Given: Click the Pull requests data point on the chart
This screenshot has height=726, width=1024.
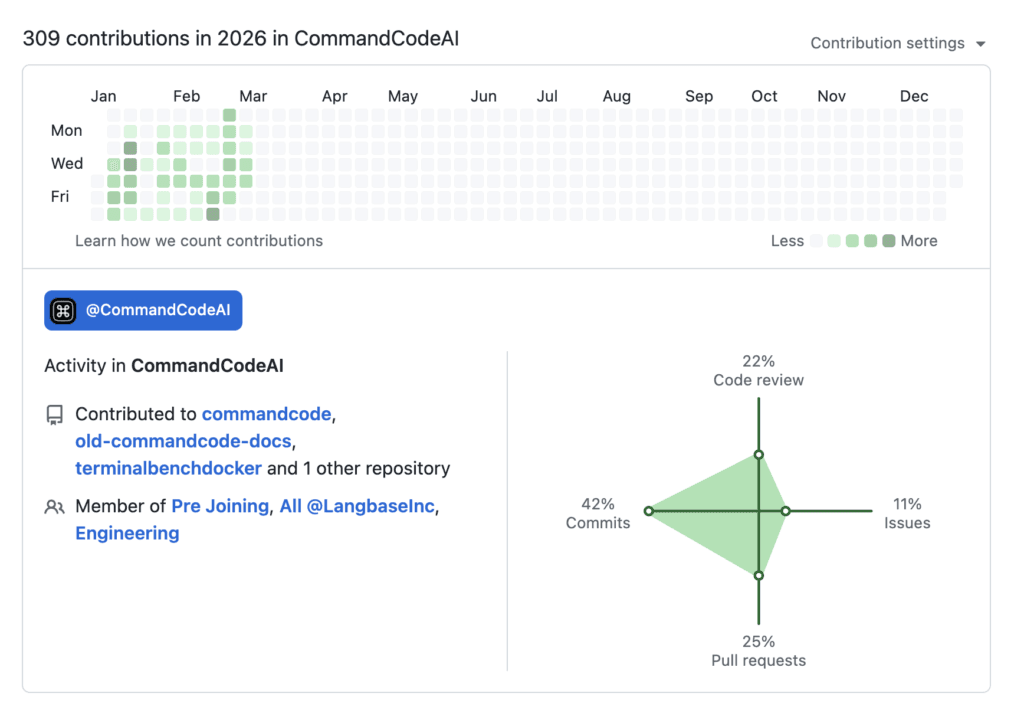Looking at the screenshot, I should point(759,576).
